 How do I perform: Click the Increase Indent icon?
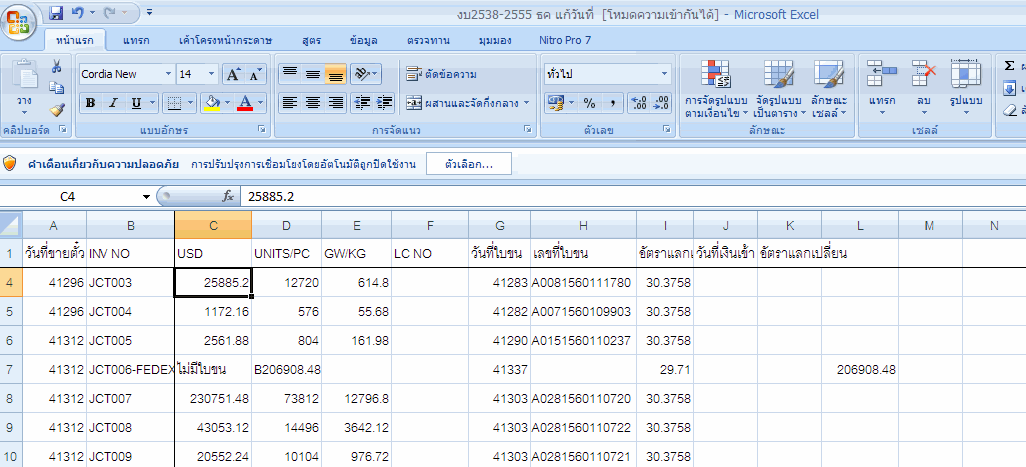click(x=385, y=103)
